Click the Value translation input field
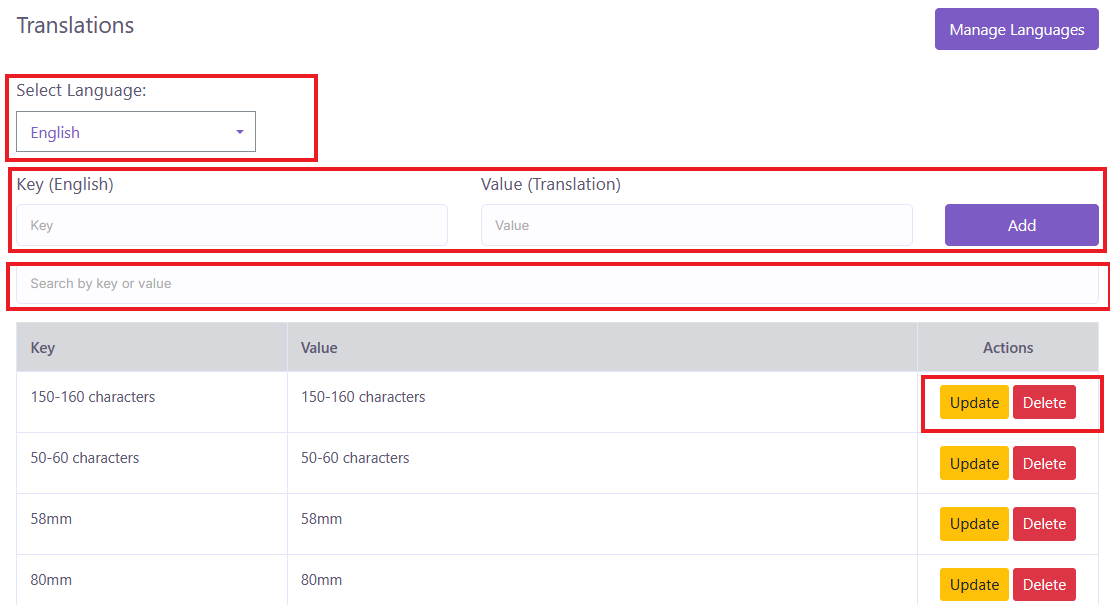 pyautogui.click(x=696, y=225)
